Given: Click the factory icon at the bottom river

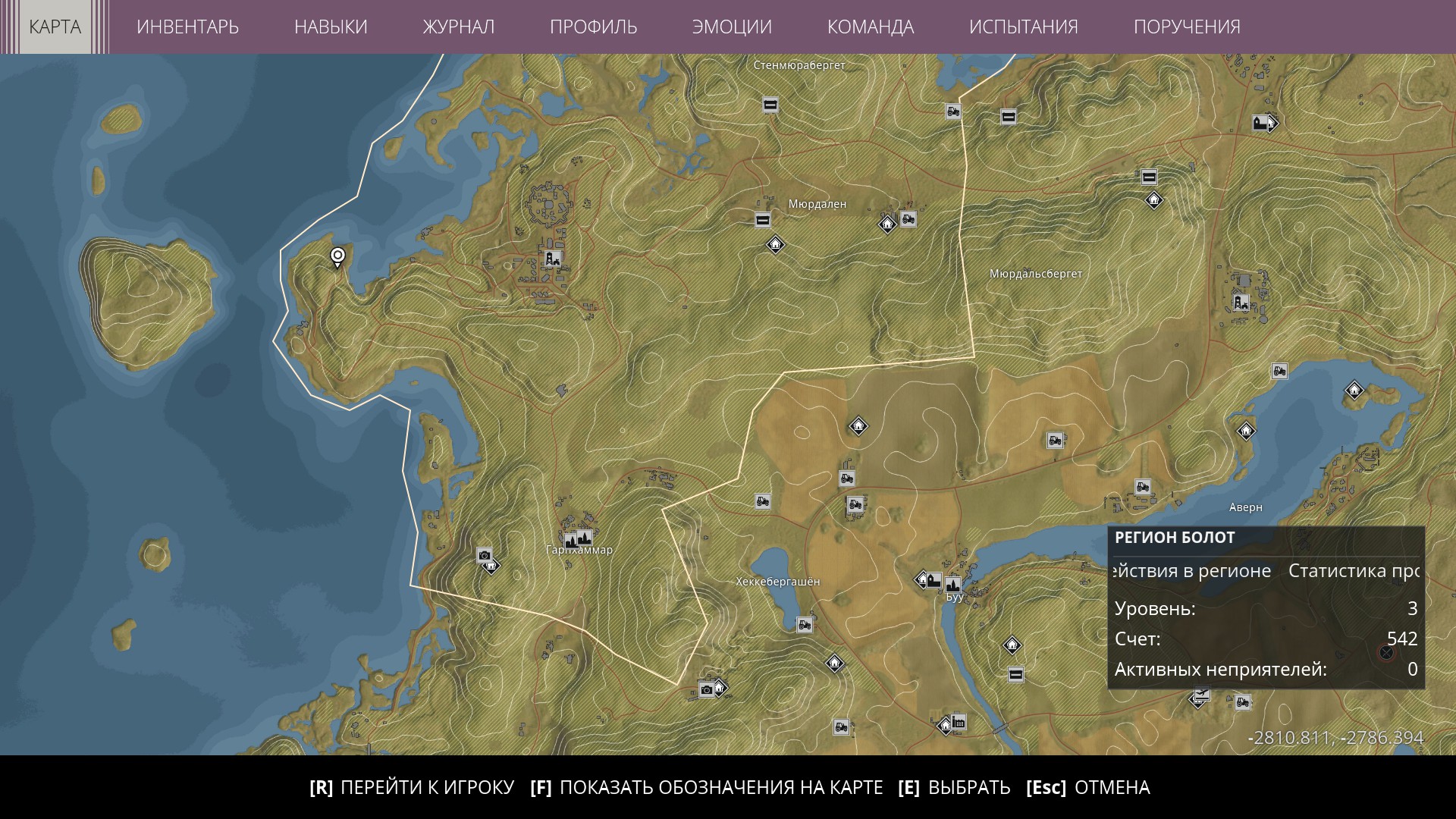Looking at the screenshot, I should (x=959, y=722).
